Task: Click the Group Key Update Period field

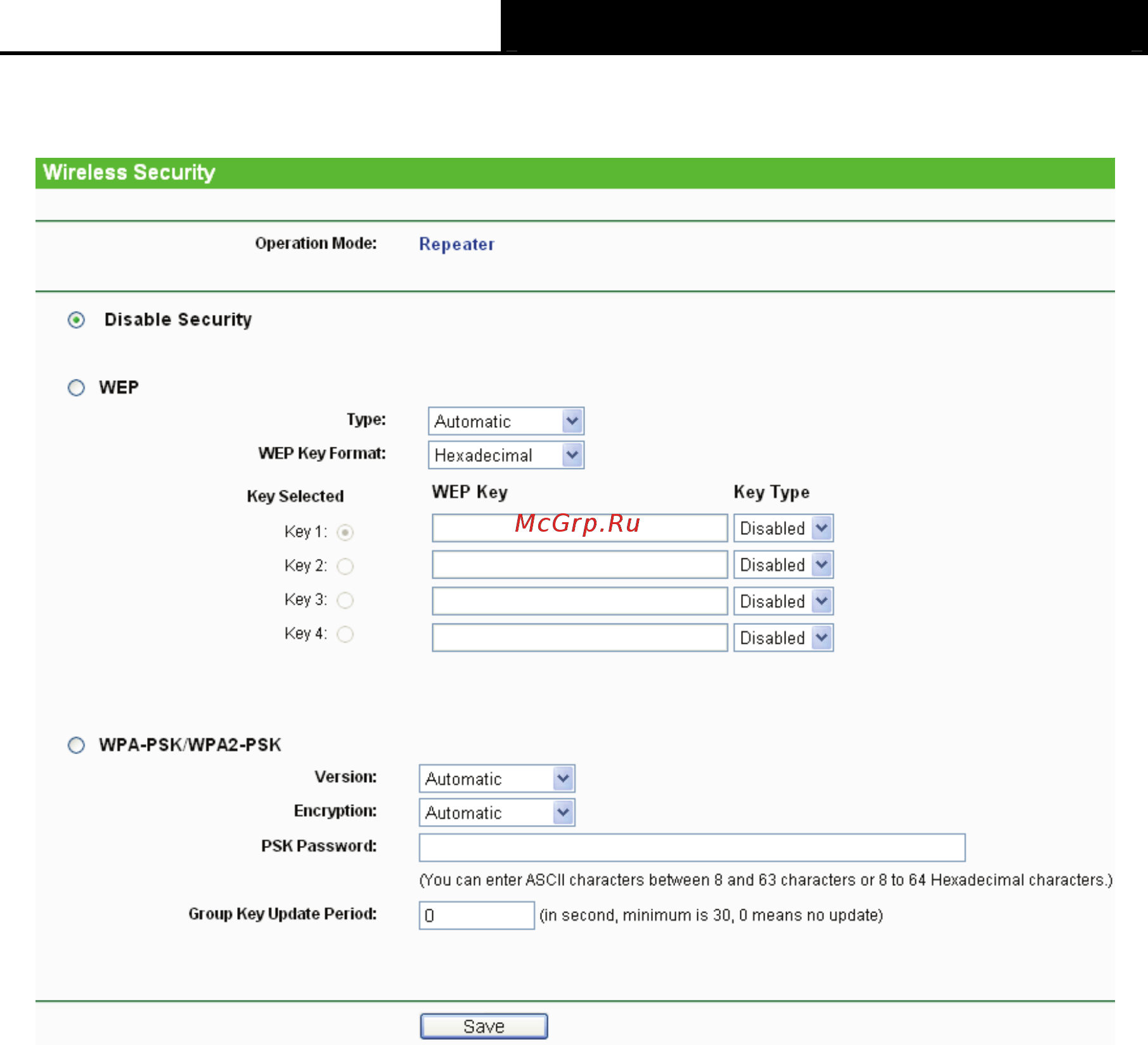Action: (477, 916)
